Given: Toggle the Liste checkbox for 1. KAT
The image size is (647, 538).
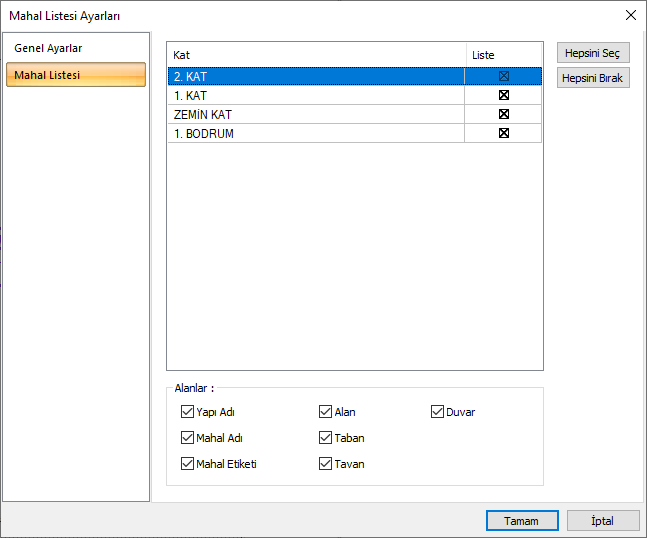Looking at the screenshot, I should click(x=504, y=95).
